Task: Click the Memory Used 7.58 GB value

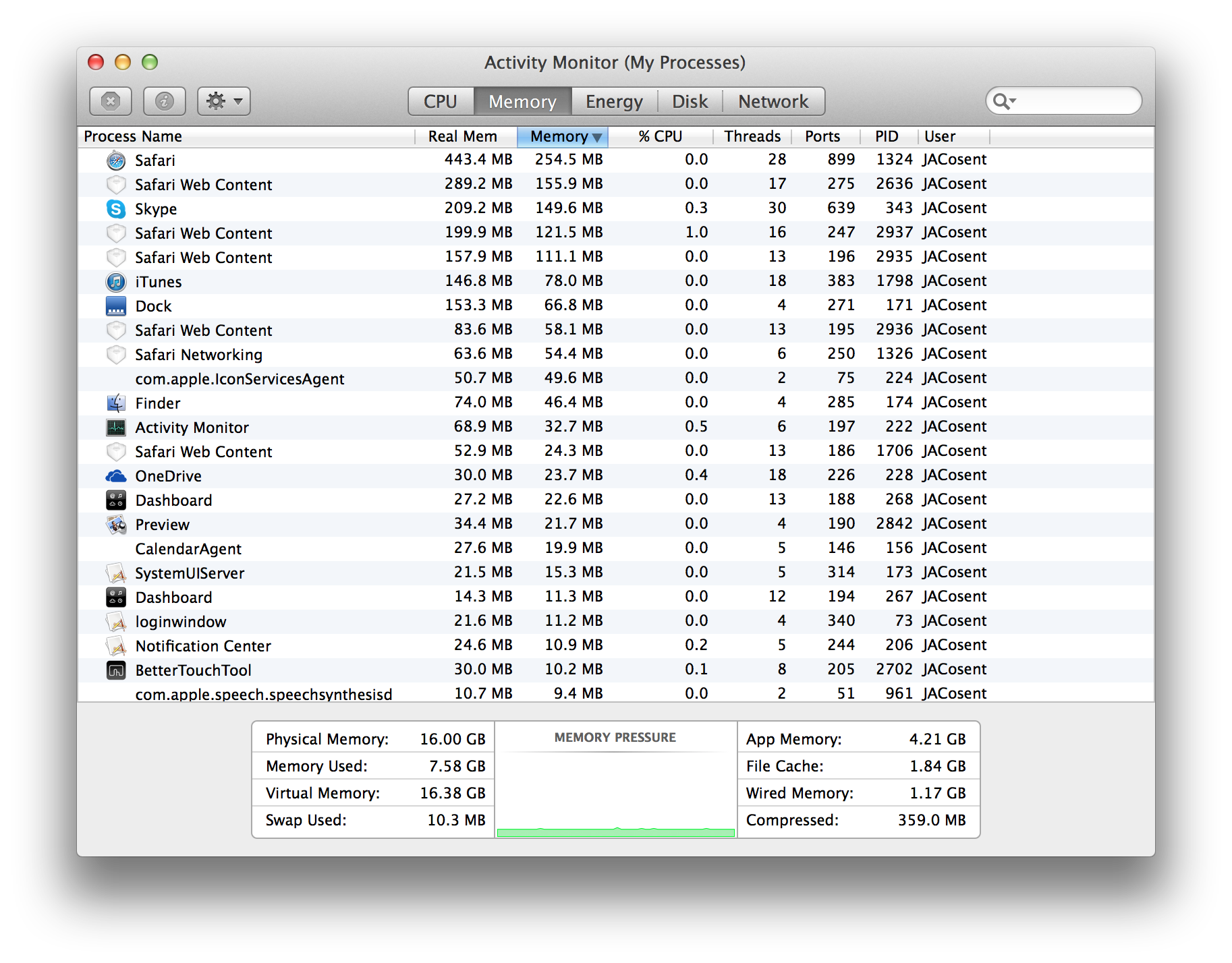Action: pyautogui.click(x=457, y=766)
